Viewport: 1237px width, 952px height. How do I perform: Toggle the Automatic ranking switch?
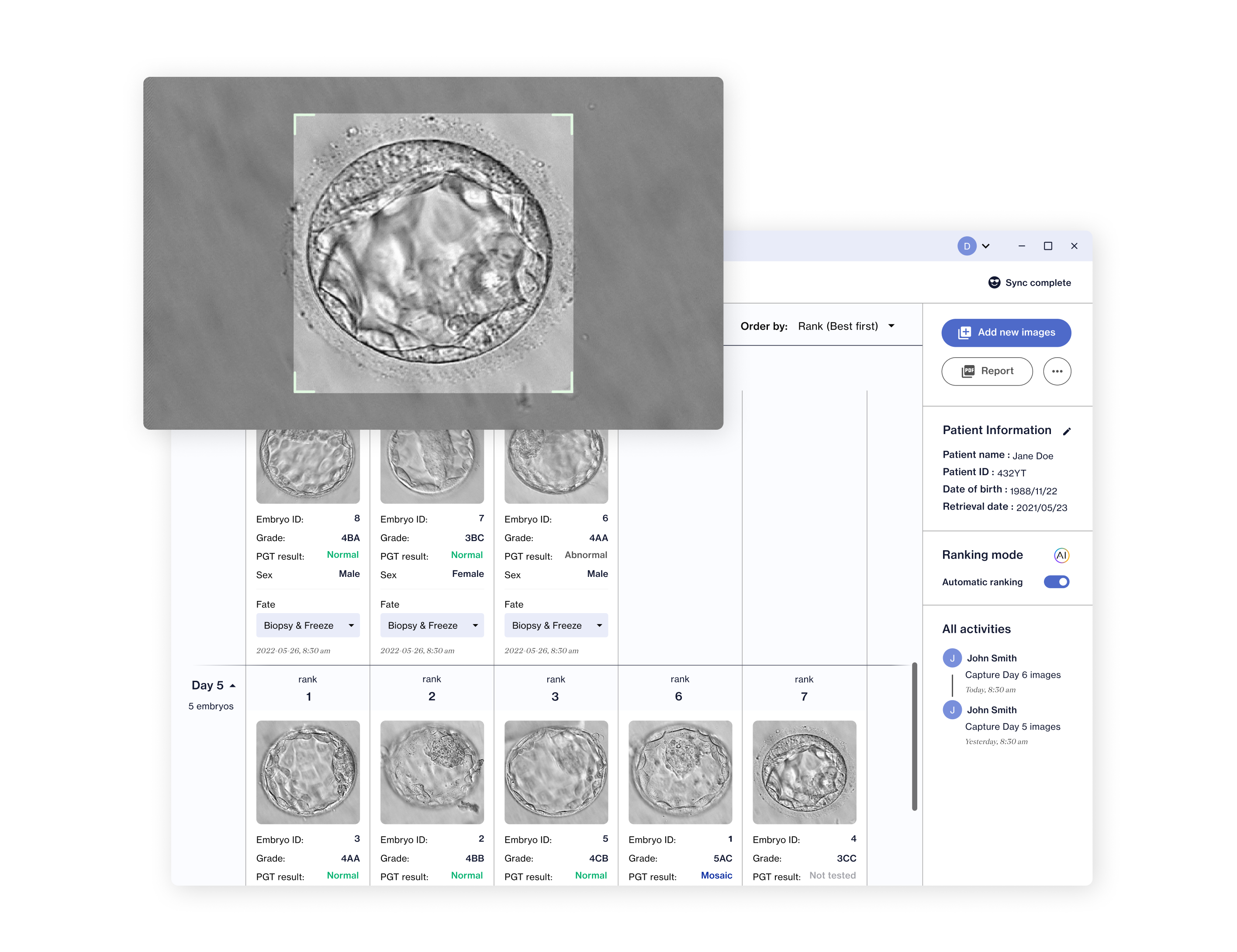1056,582
